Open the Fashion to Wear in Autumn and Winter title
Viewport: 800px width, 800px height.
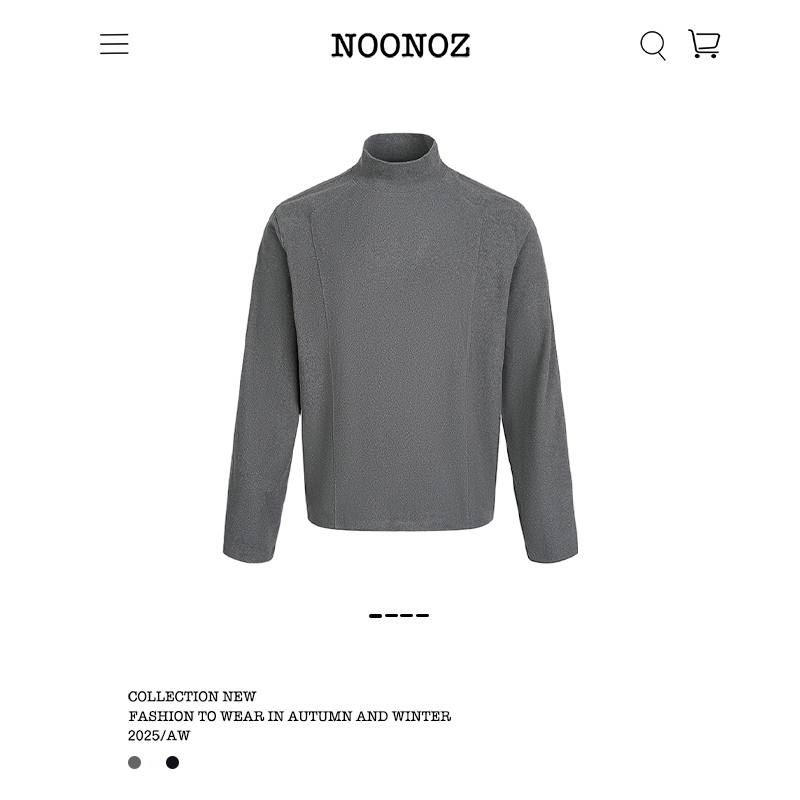click(x=290, y=716)
